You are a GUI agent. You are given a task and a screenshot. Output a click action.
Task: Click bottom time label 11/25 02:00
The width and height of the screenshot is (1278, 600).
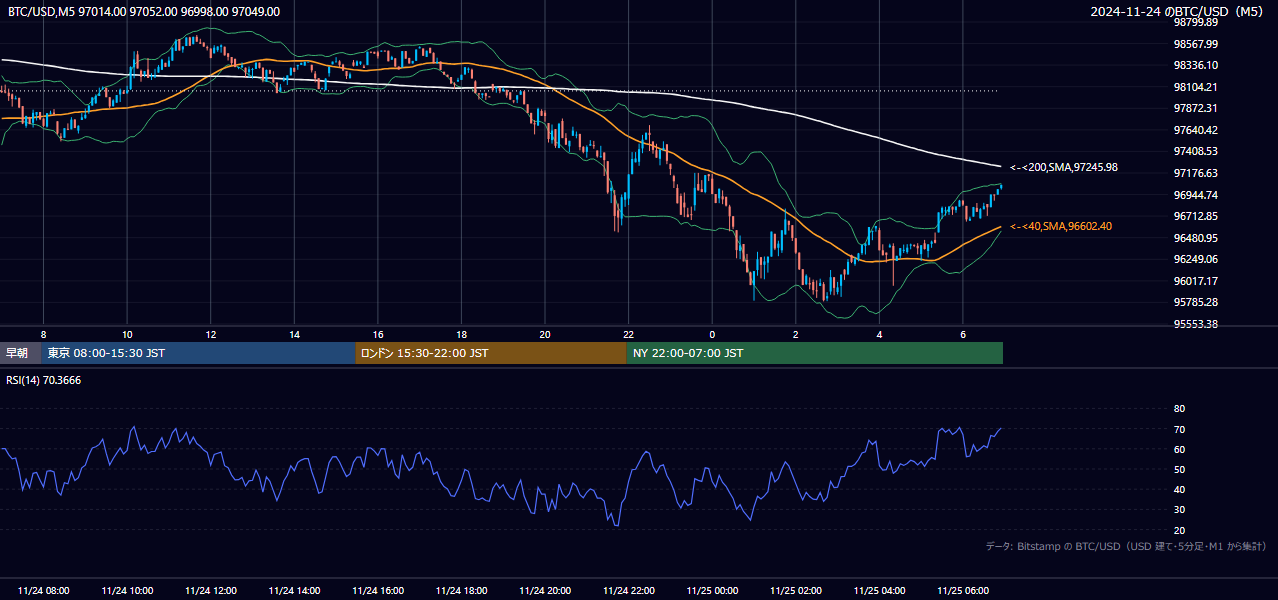(x=796, y=591)
